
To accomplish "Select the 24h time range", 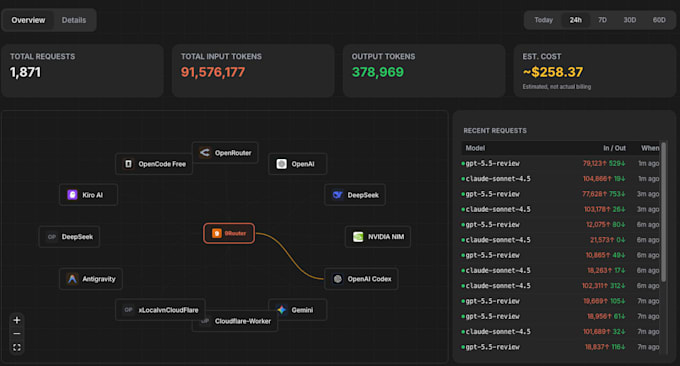I will pyautogui.click(x=575, y=20).
